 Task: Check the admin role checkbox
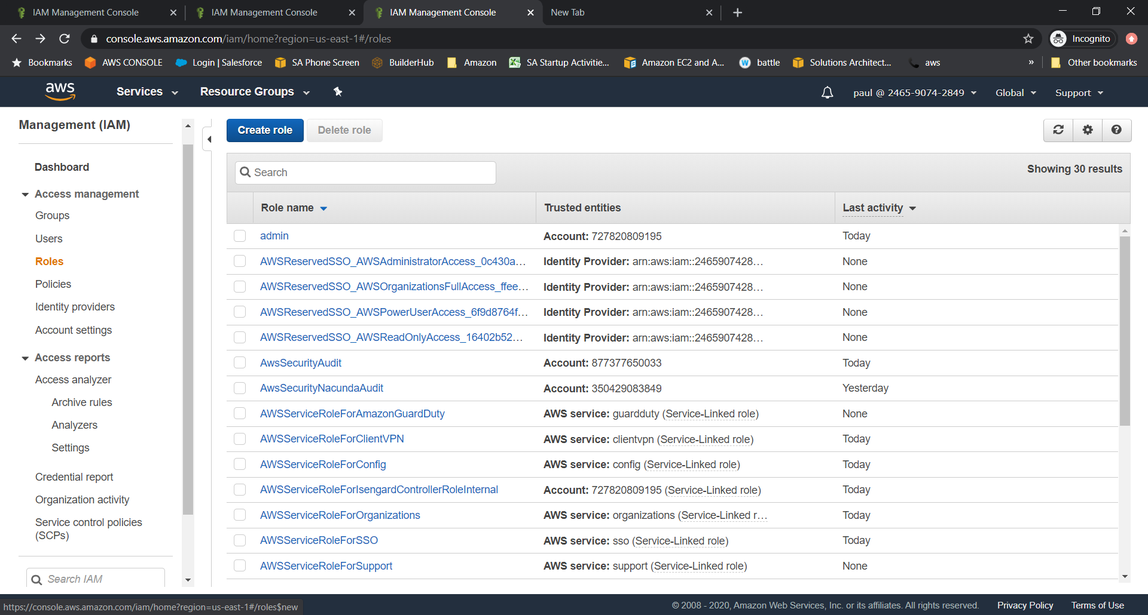[x=239, y=236]
